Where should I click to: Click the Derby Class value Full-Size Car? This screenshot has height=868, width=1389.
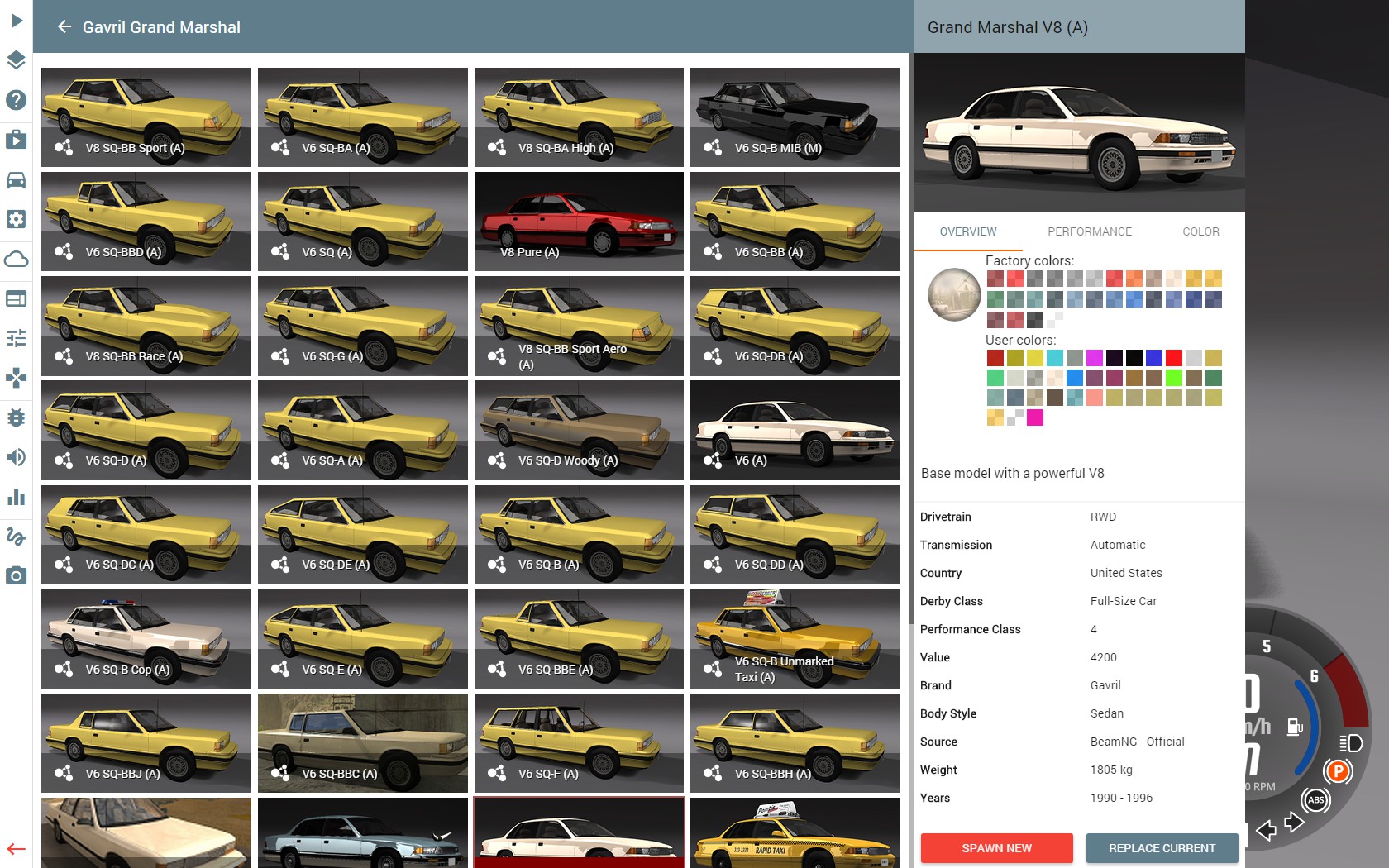(1124, 601)
